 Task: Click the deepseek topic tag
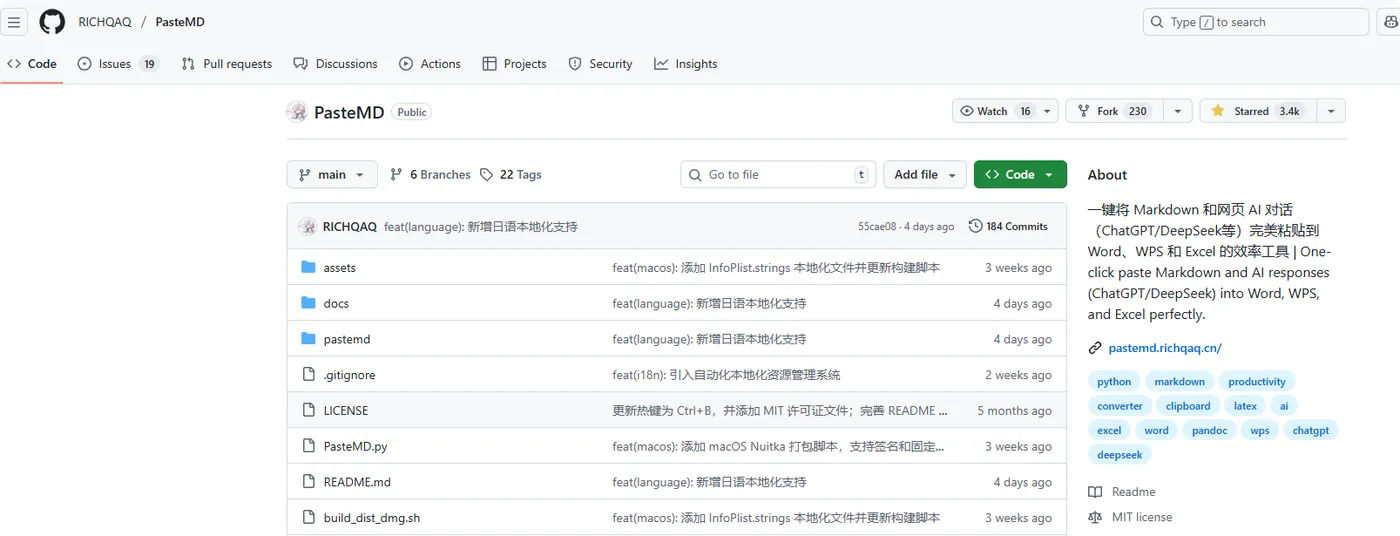point(1120,454)
